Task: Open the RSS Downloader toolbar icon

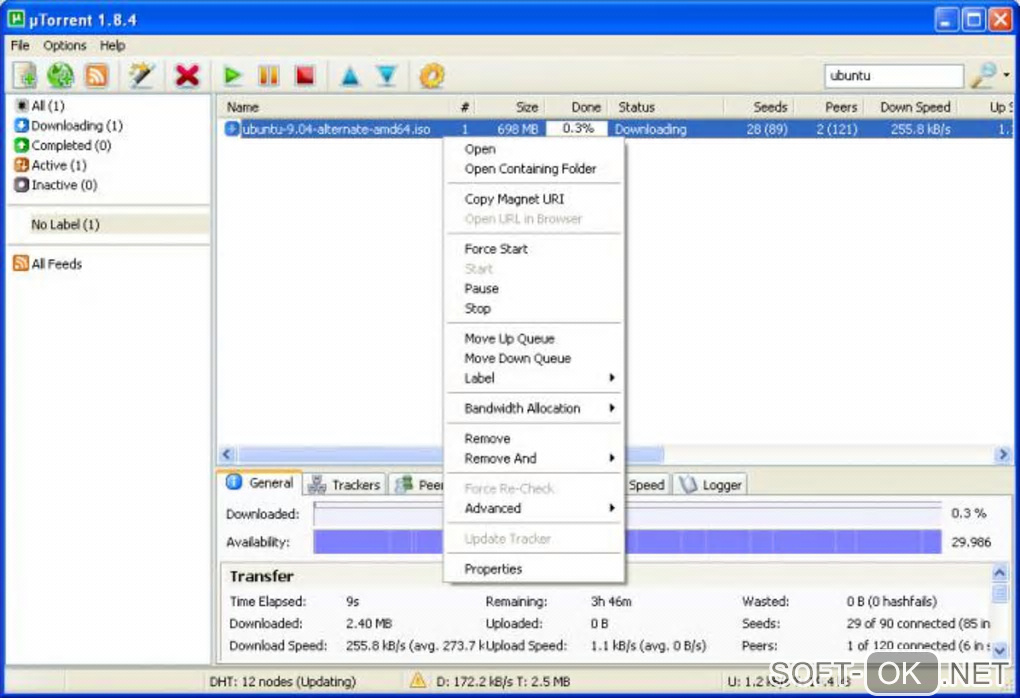Action: [97, 76]
